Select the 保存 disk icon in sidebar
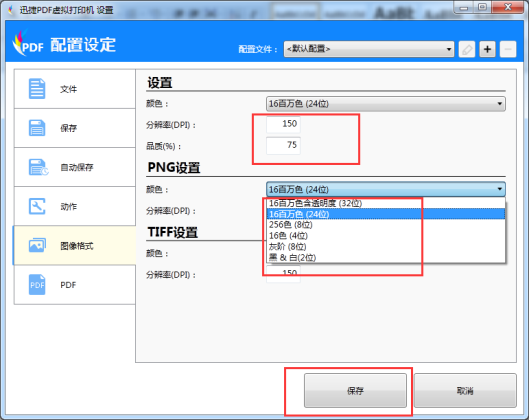Viewport: 530px width, 420px height. (x=37, y=128)
